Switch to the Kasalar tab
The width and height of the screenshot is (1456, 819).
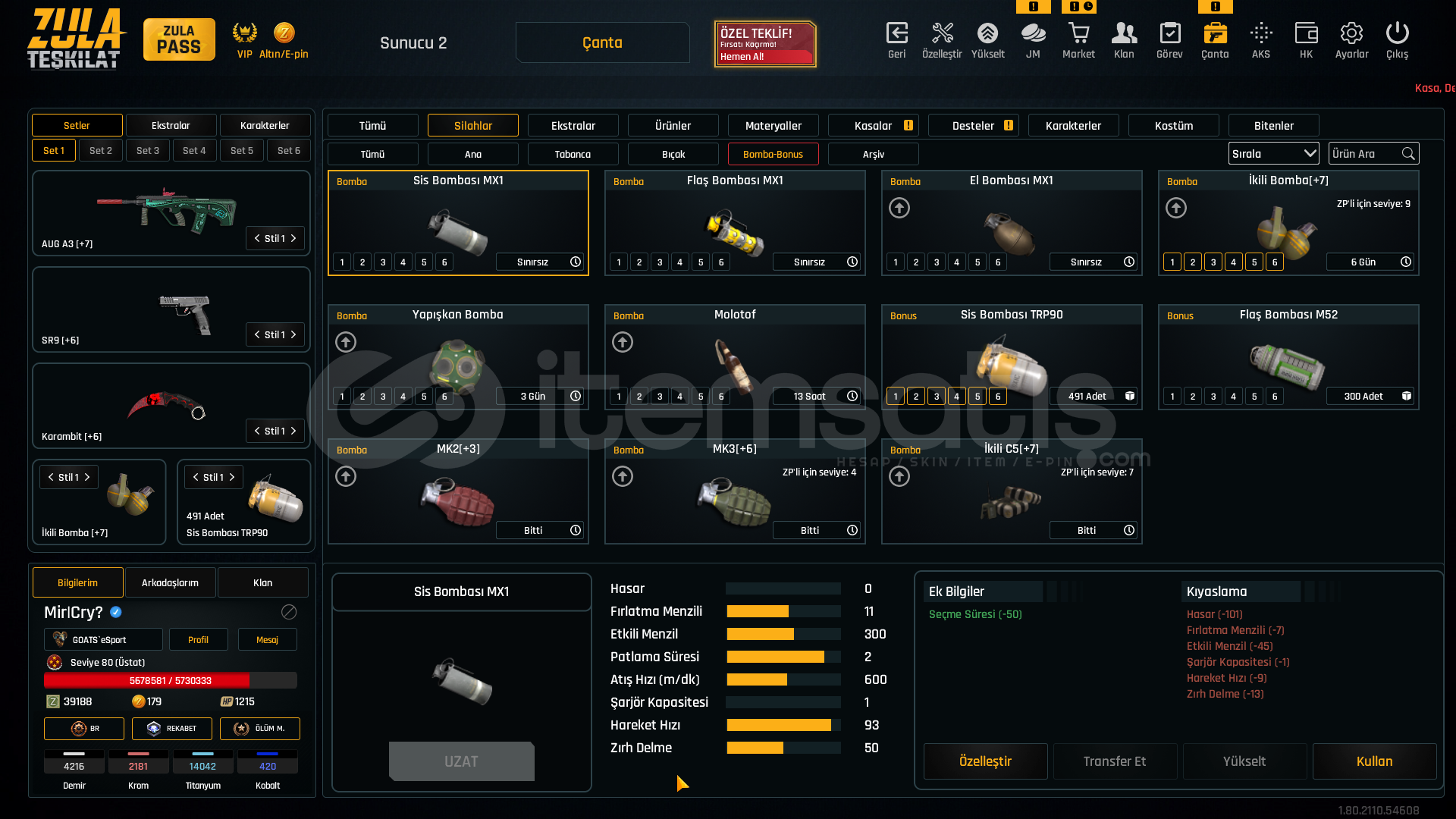[874, 126]
